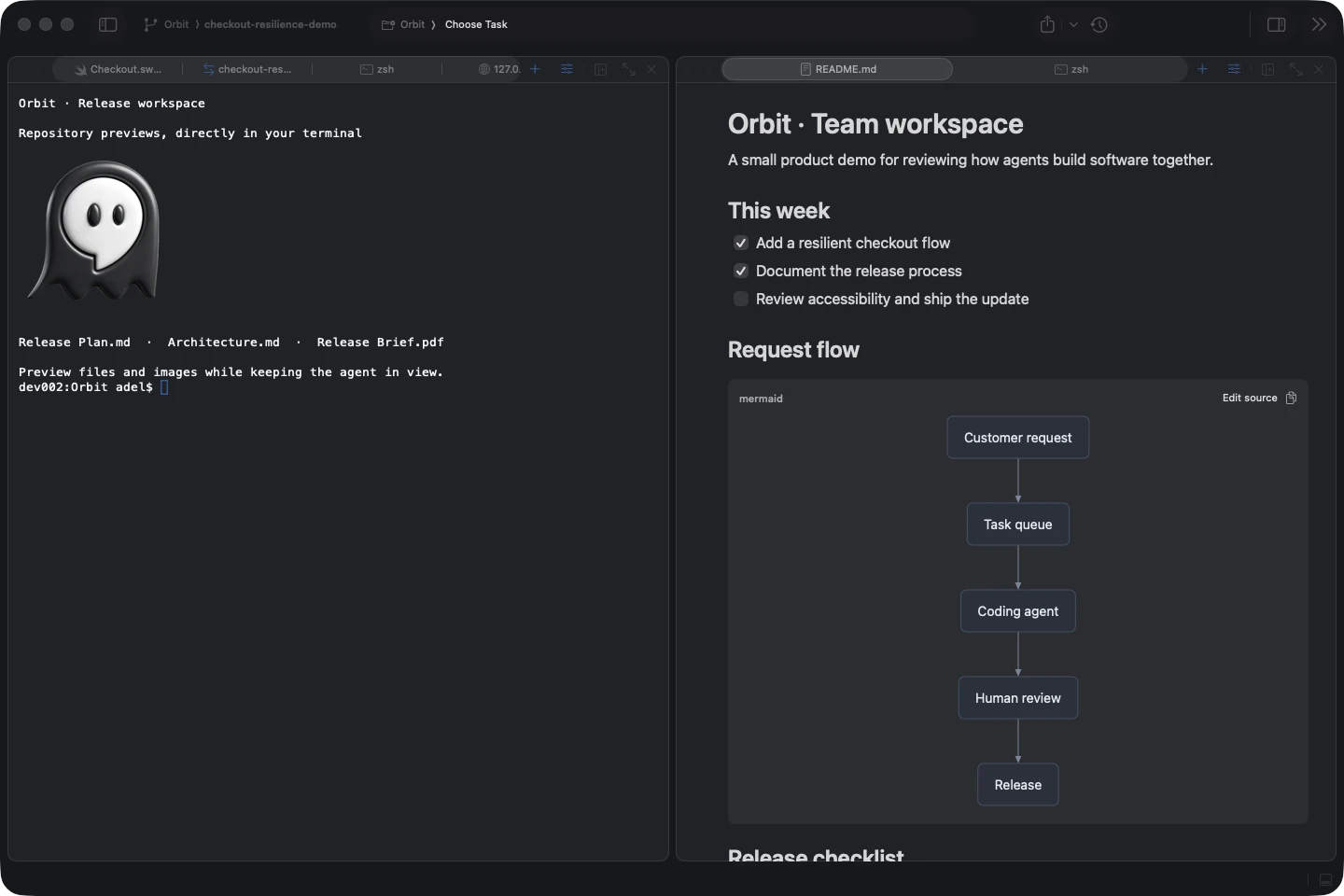1344x896 pixels.
Task: Click the checkout-resilience-demo branch breadcrumb
Action: 270,24
